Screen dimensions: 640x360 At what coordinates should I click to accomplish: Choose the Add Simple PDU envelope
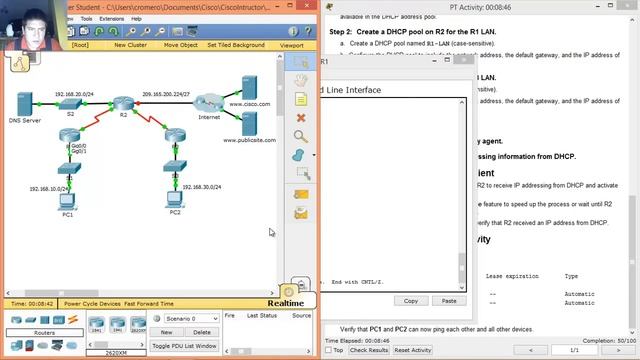(301, 194)
